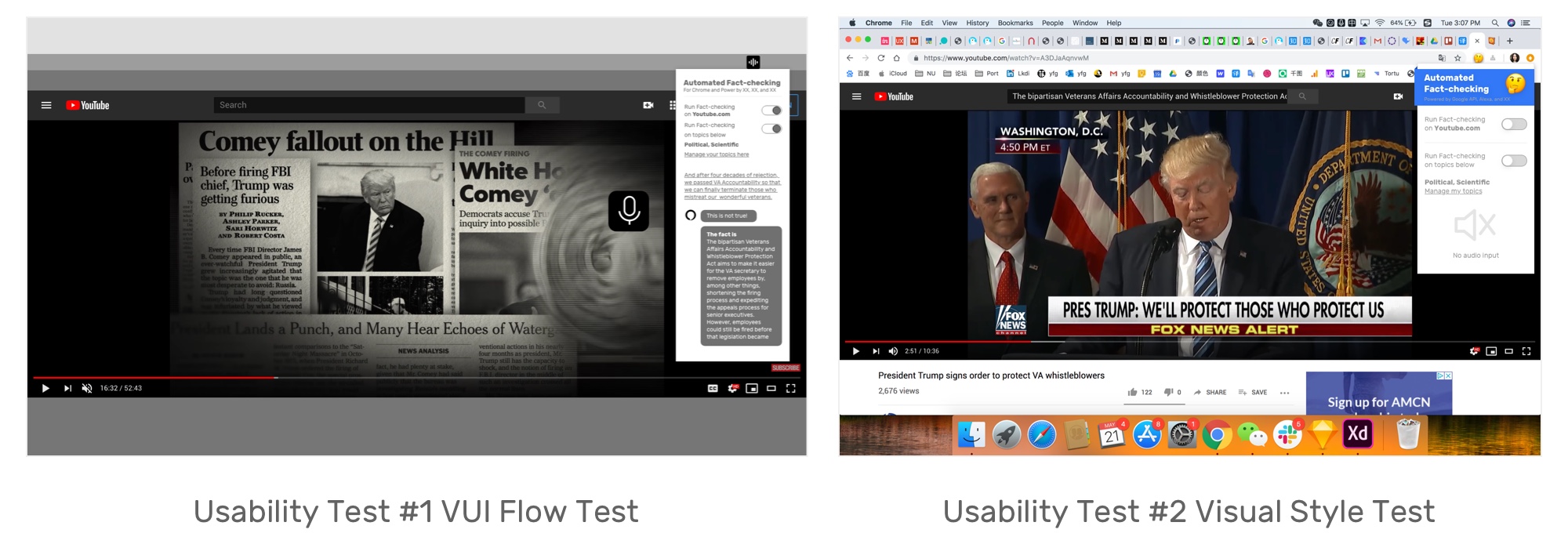Bookmark the page with the star icon
Viewport: 1568px width, 544px height.
[1457, 58]
